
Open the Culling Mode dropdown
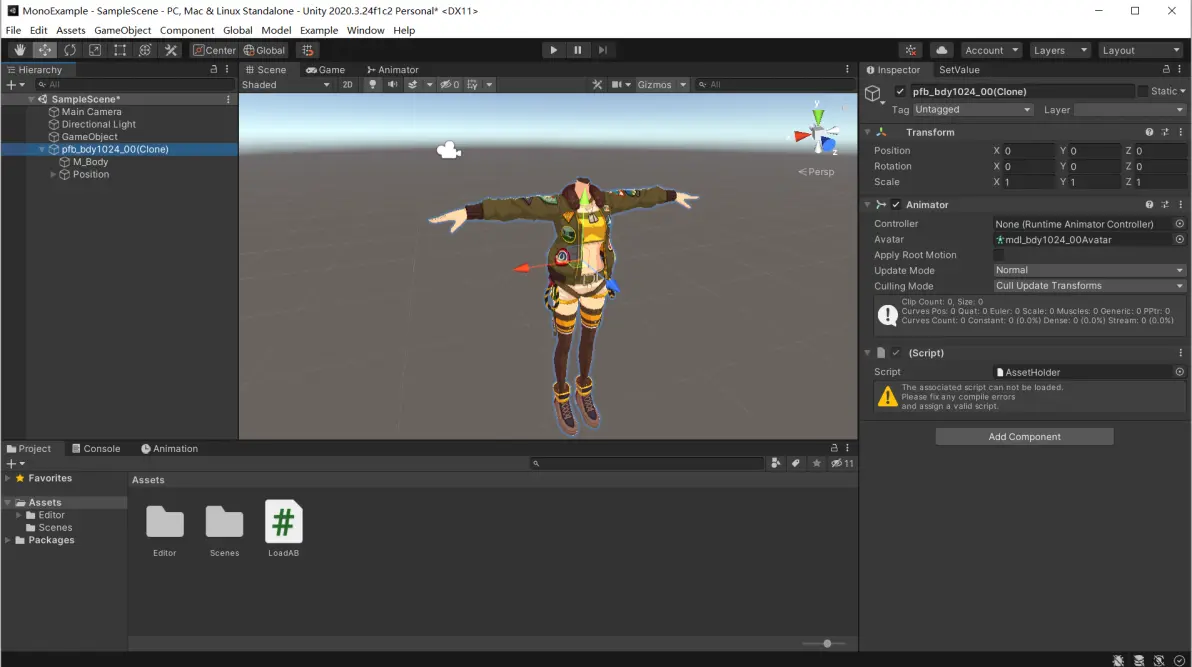coord(1088,286)
